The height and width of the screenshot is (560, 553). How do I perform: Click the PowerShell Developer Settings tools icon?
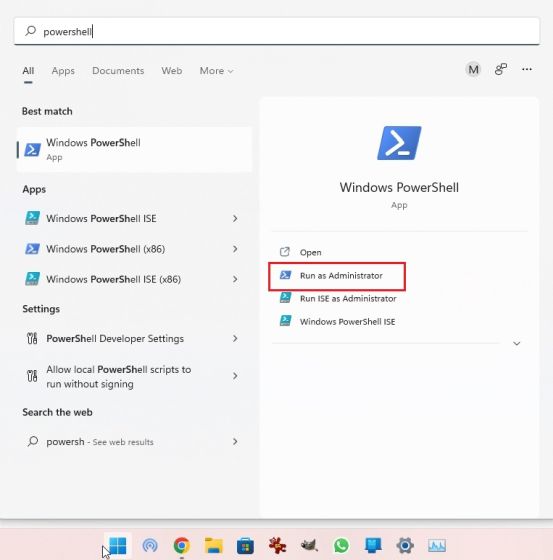[32, 338]
